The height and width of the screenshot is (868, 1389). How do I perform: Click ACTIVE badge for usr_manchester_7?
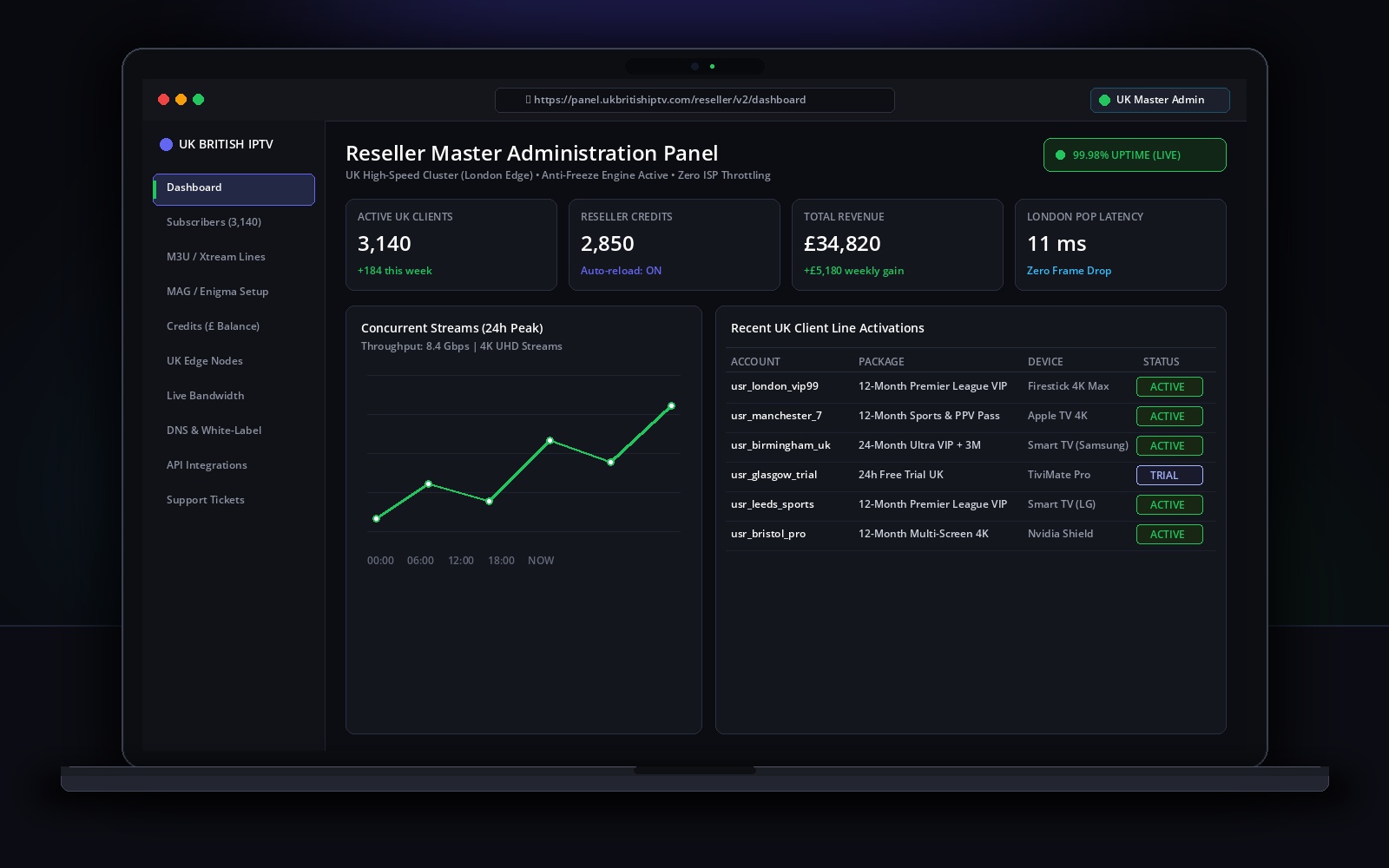tap(1169, 417)
